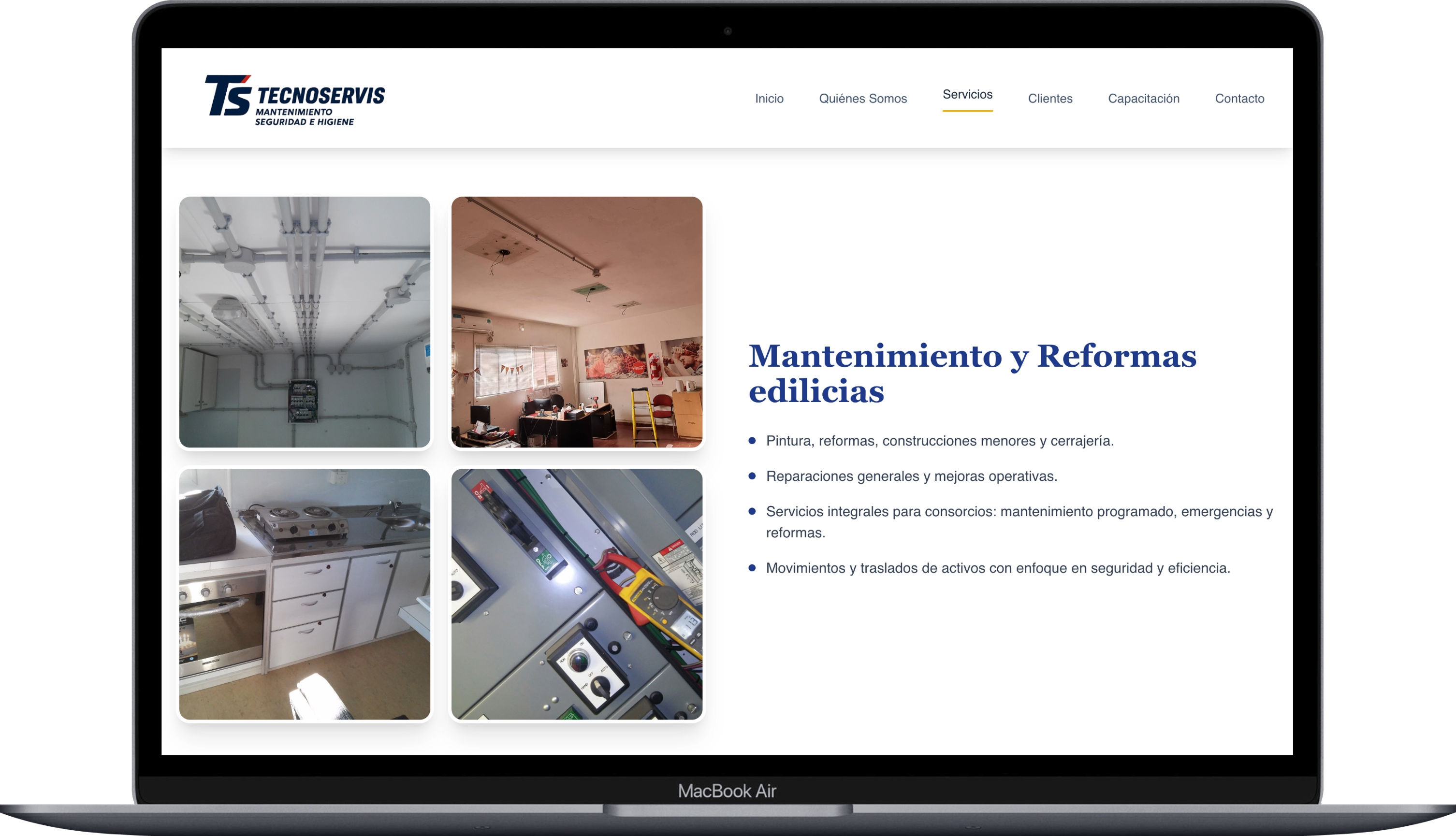Select the Reparaciones generales bullet text

912,476
